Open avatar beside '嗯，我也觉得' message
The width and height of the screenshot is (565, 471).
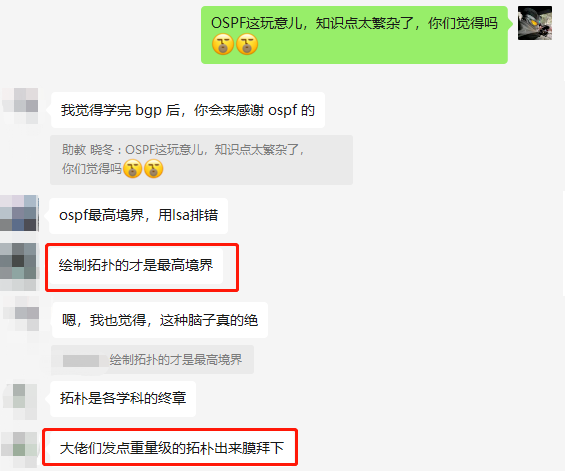click(21, 314)
